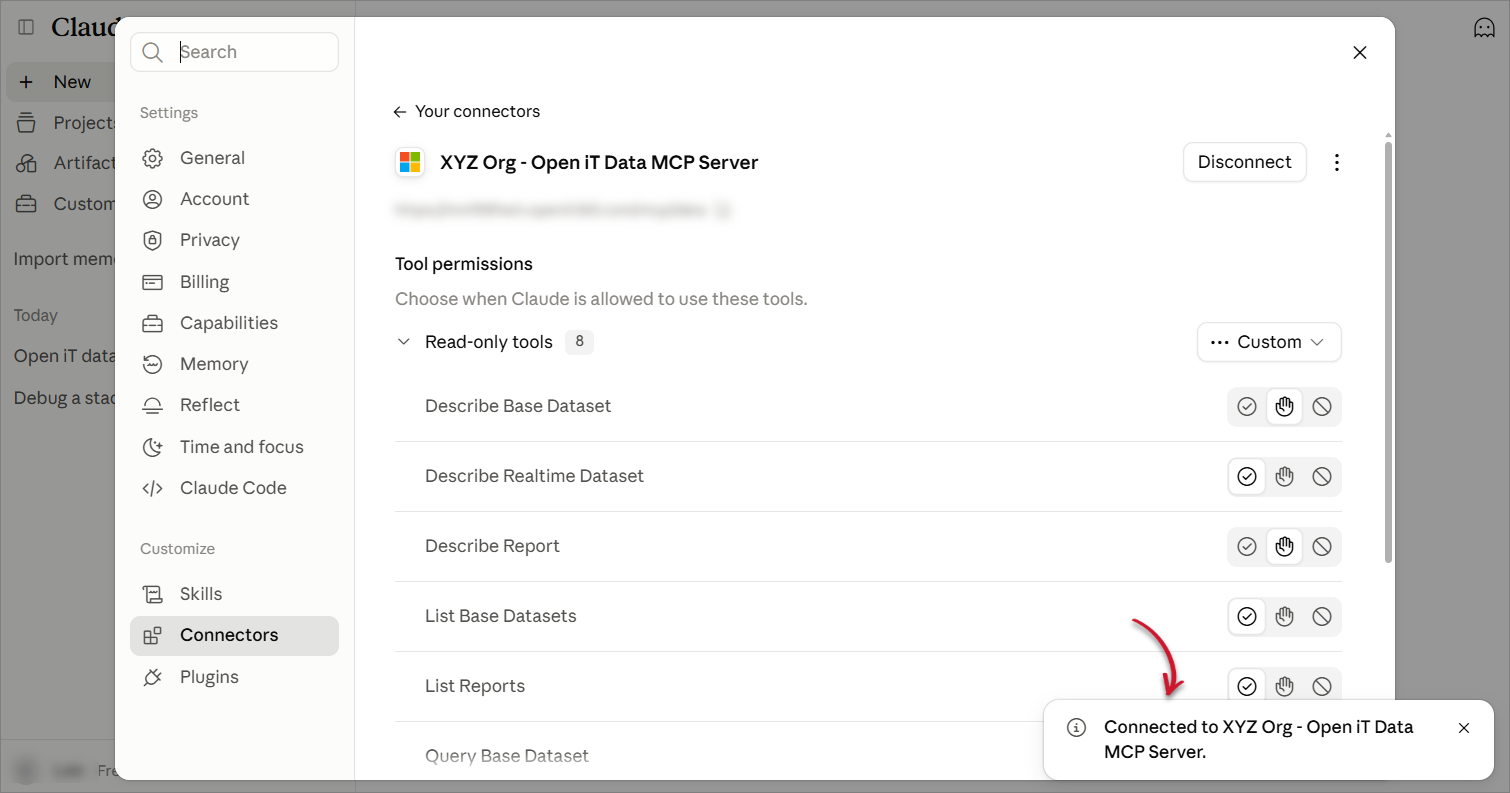Set Describe Base Dataset to always allow
Viewport: 1510px width, 793px height.
[1247, 407]
